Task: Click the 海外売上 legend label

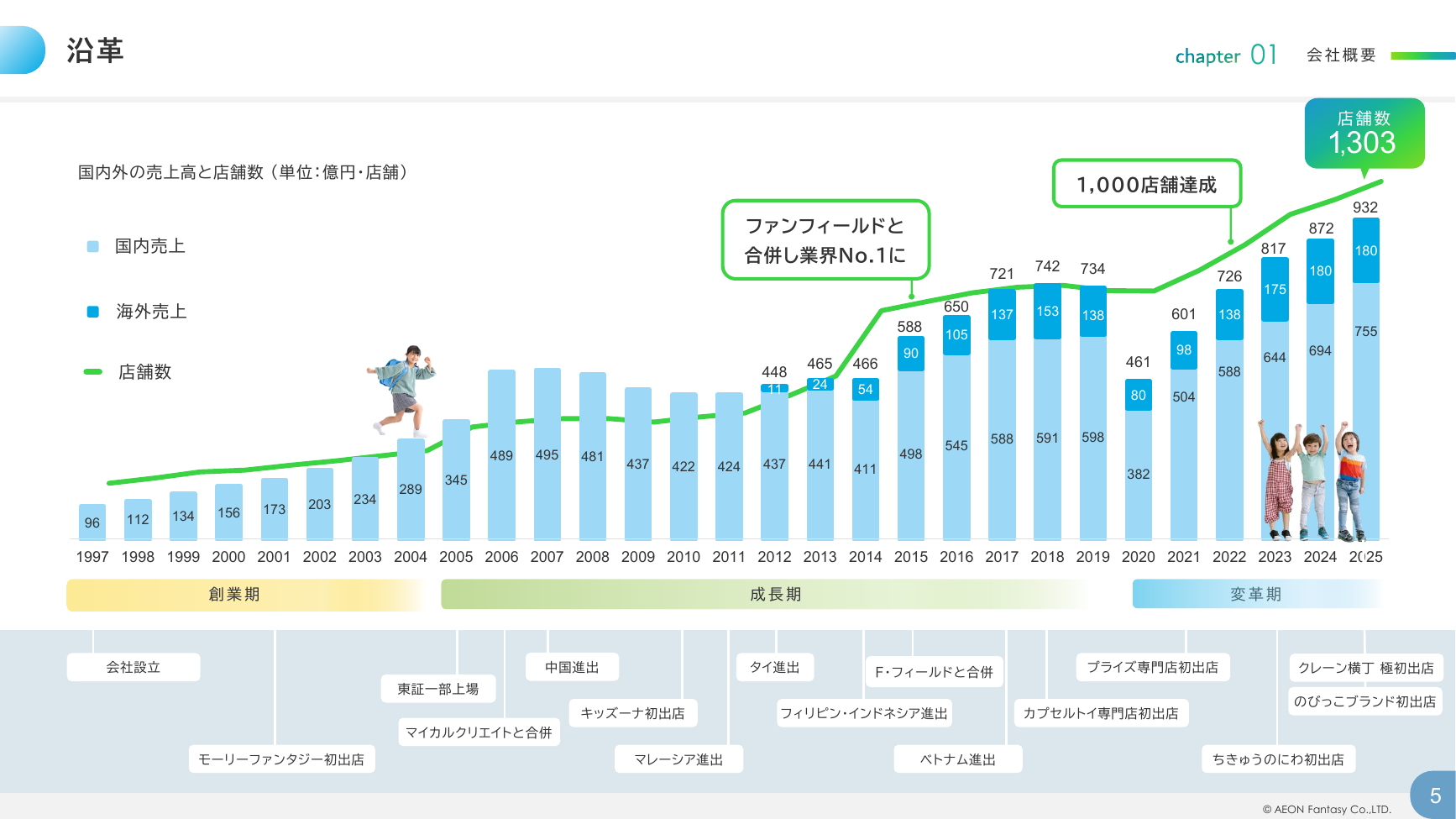Action: (151, 312)
